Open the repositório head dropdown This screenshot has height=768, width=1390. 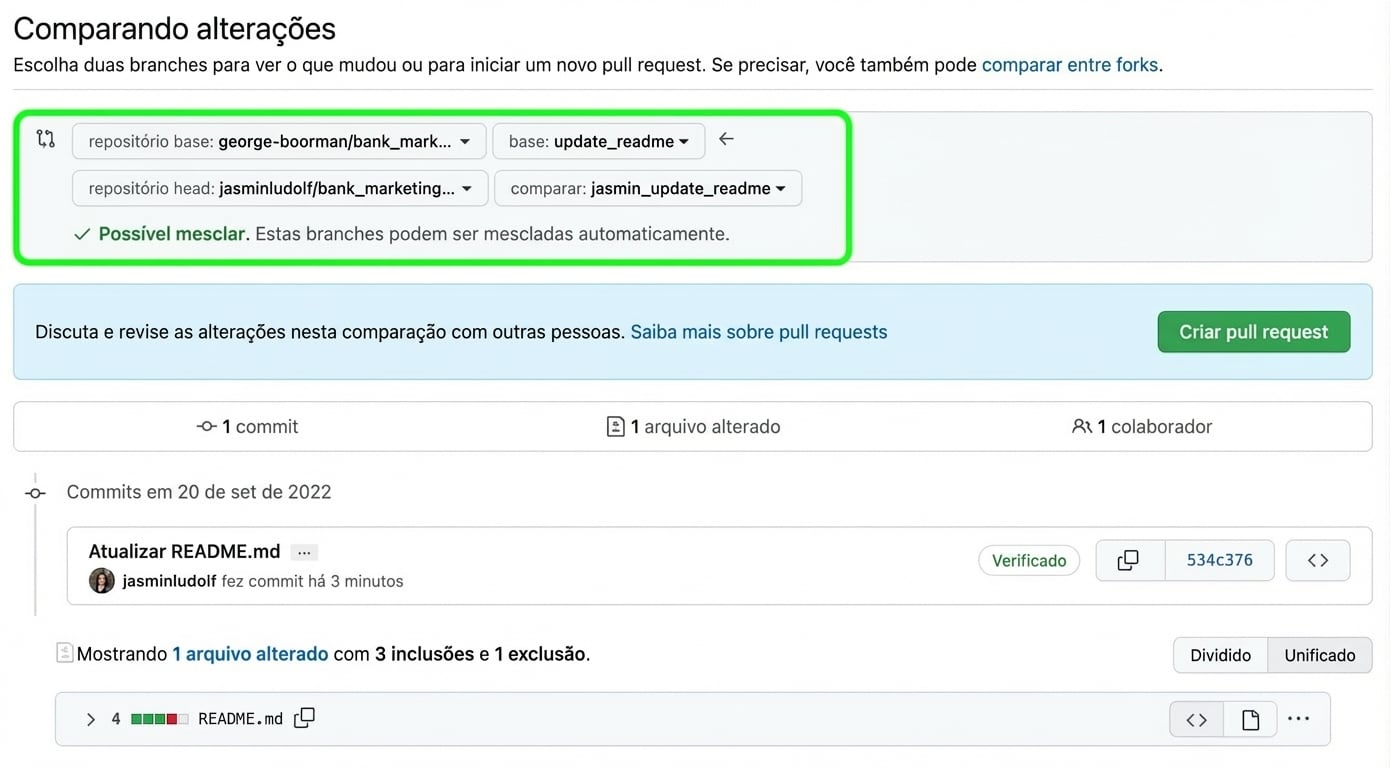(x=280, y=188)
